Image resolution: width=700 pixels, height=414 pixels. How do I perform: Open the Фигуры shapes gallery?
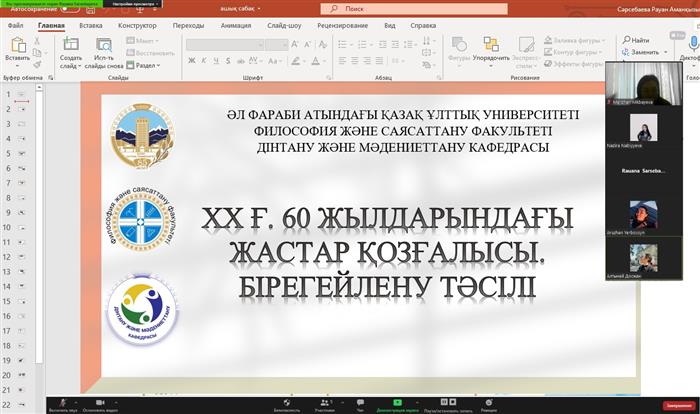click(x=459, y=45)
